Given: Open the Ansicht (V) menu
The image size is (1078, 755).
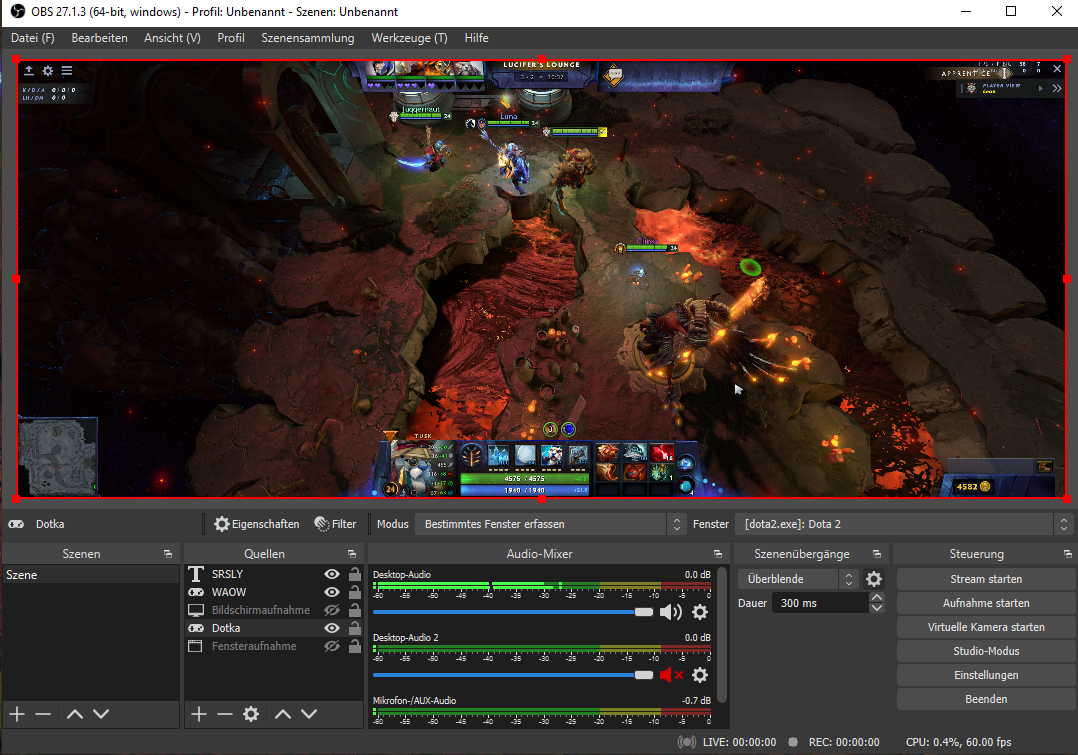Looking at the screenshot, I should coord(172,38).
